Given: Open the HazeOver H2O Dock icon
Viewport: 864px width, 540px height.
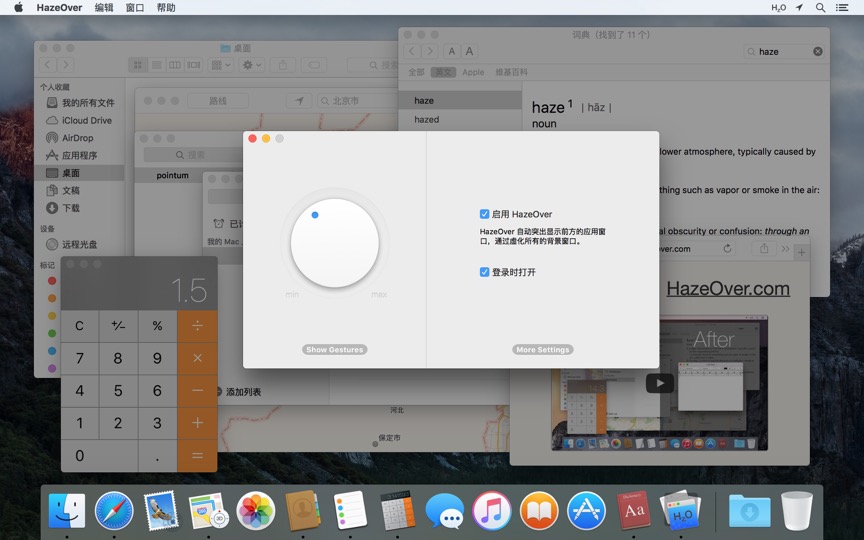Looking at the screenshot, I should (681, 510).
